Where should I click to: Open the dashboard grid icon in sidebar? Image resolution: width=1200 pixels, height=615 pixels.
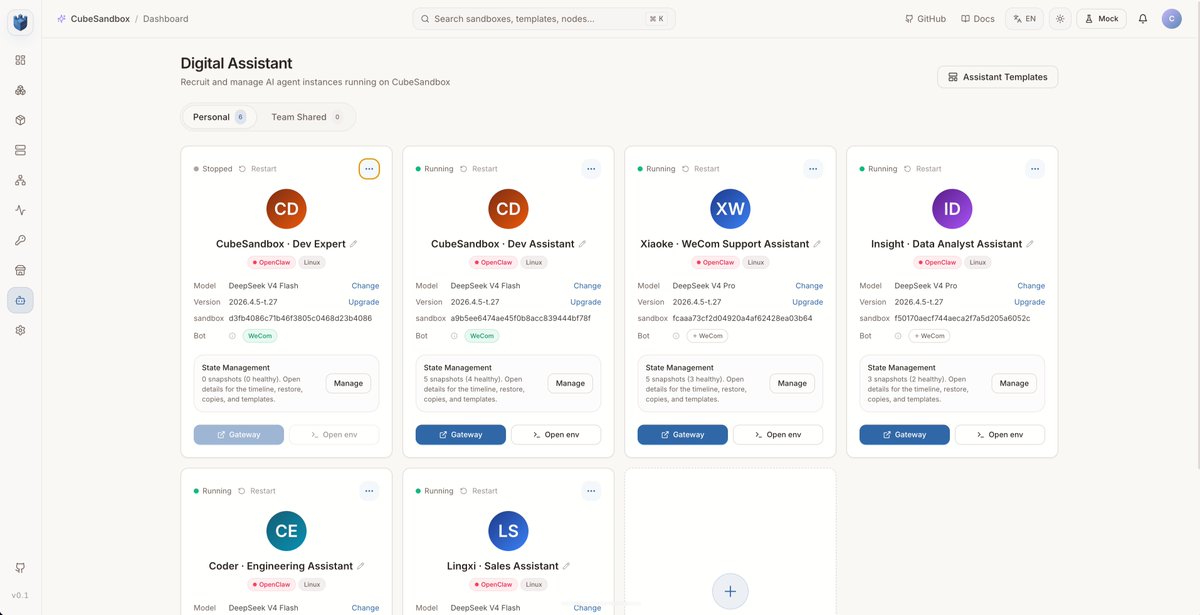20,60
